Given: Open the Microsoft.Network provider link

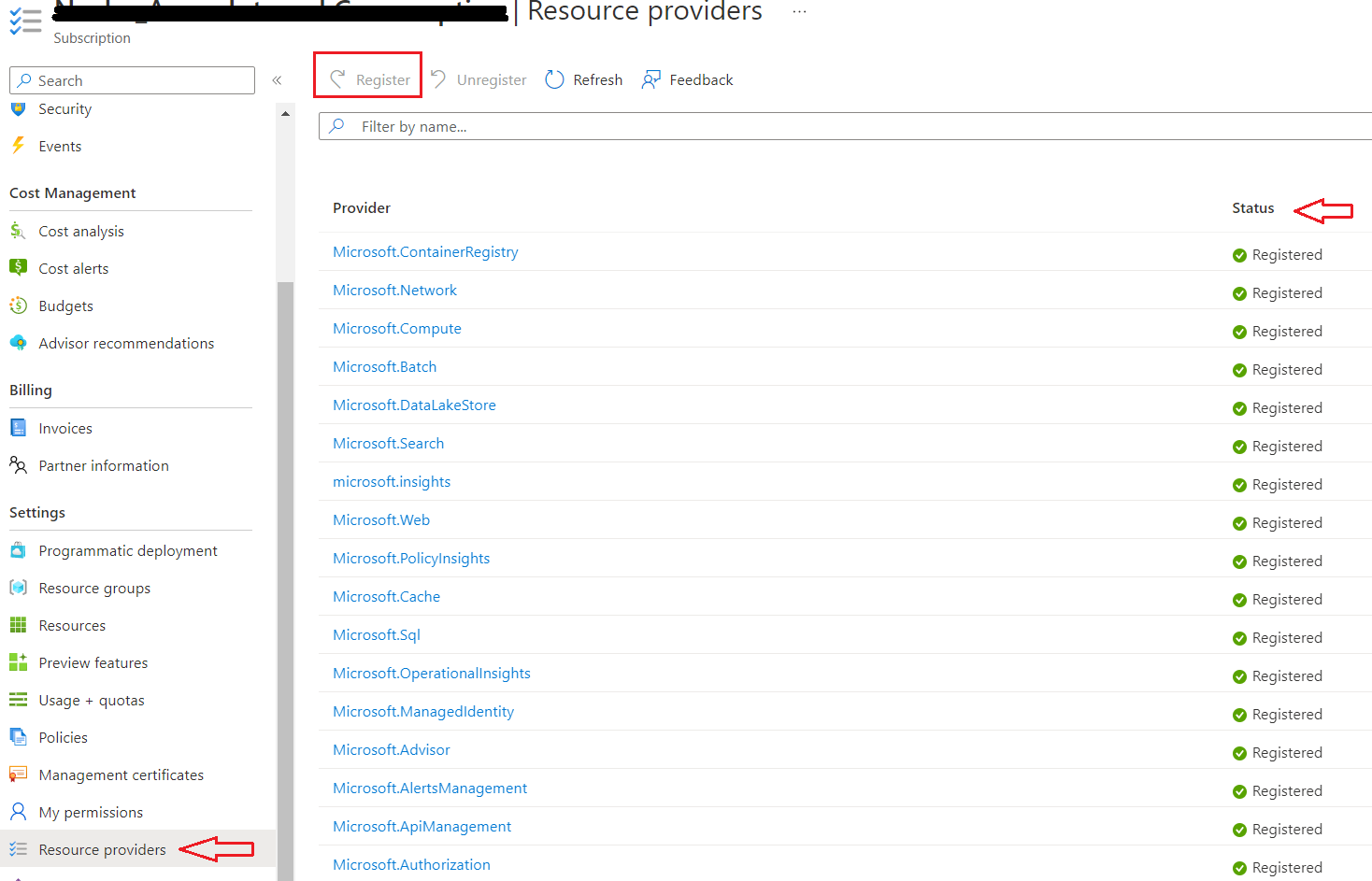Looking at the screenshot, I should tap(394, 290).
